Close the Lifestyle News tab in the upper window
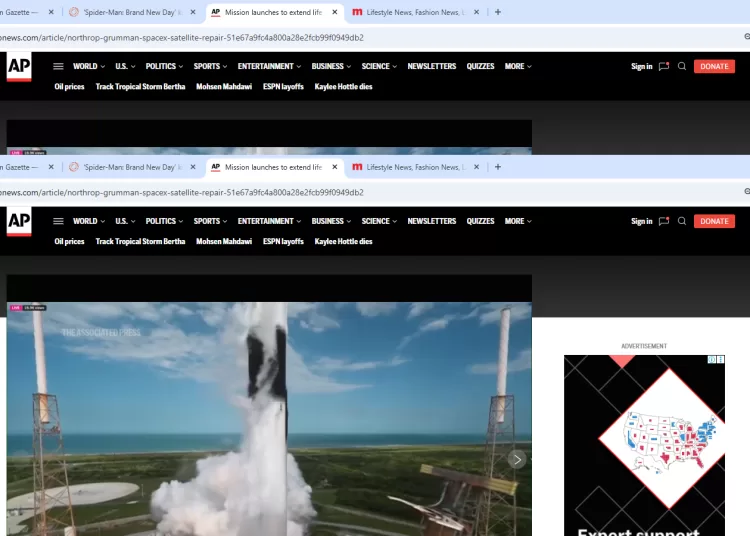750x536 pixels. click(x=476, y=12)
